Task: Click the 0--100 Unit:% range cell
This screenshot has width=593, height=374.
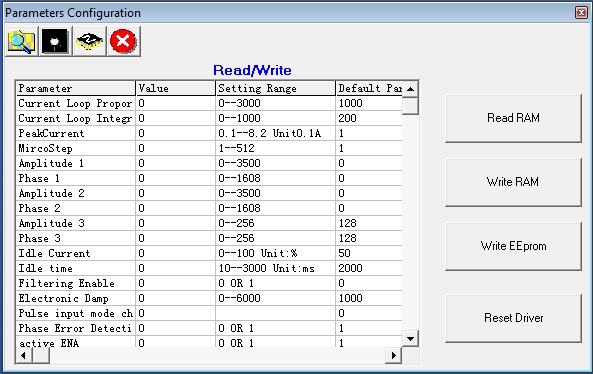Action: tap(275, 253)
